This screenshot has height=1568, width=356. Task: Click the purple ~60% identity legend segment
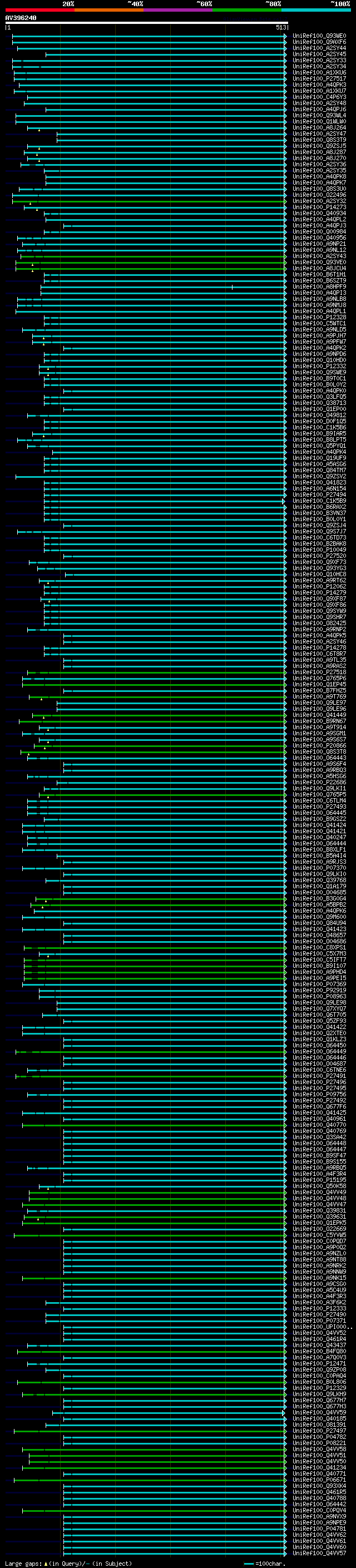click(179, 10)
